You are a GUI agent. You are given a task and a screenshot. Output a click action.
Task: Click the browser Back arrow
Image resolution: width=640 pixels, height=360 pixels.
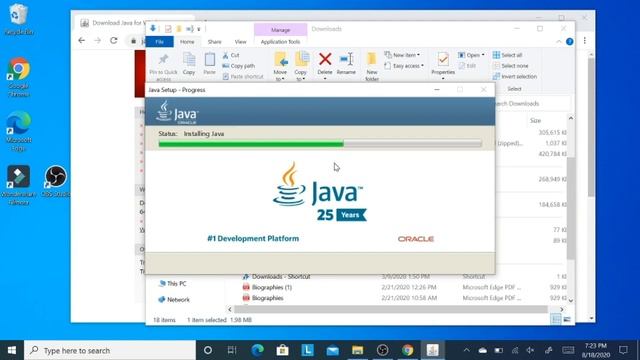pos(82,40)
